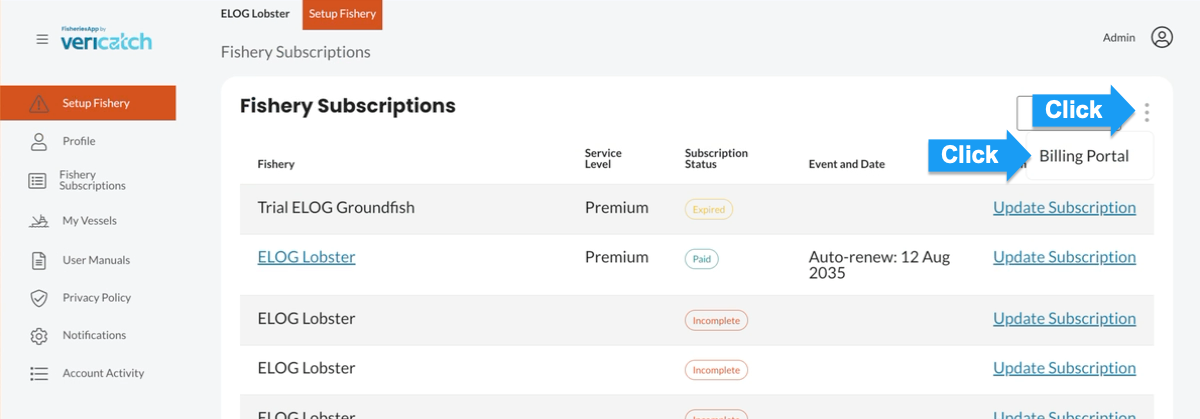Click the Fishery Subscriptions list icon
The height and width of the screenshot is (419, 1200).
(39, 181)
